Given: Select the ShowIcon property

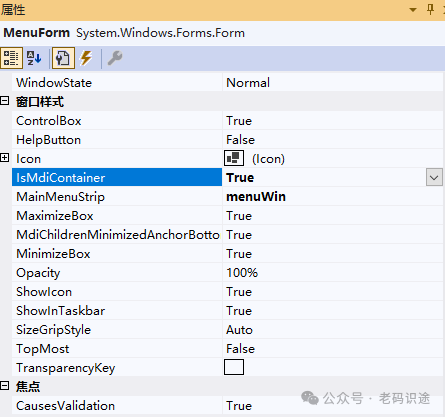Looking at the screenshot, I should pos(44,292).
